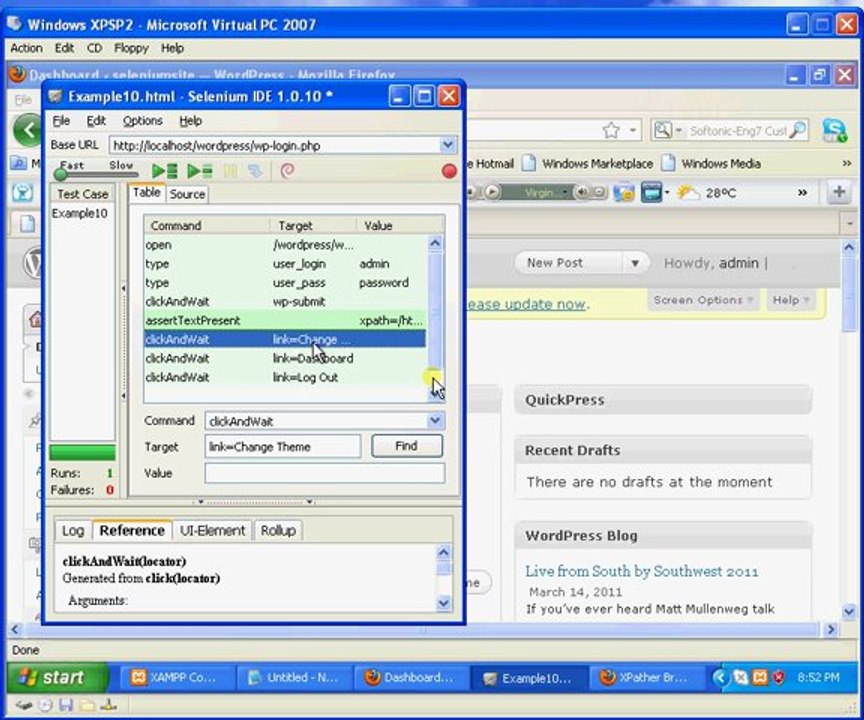The image size is (864, 720).
Task: Switch to the Rollup tab
Action: 278,530
